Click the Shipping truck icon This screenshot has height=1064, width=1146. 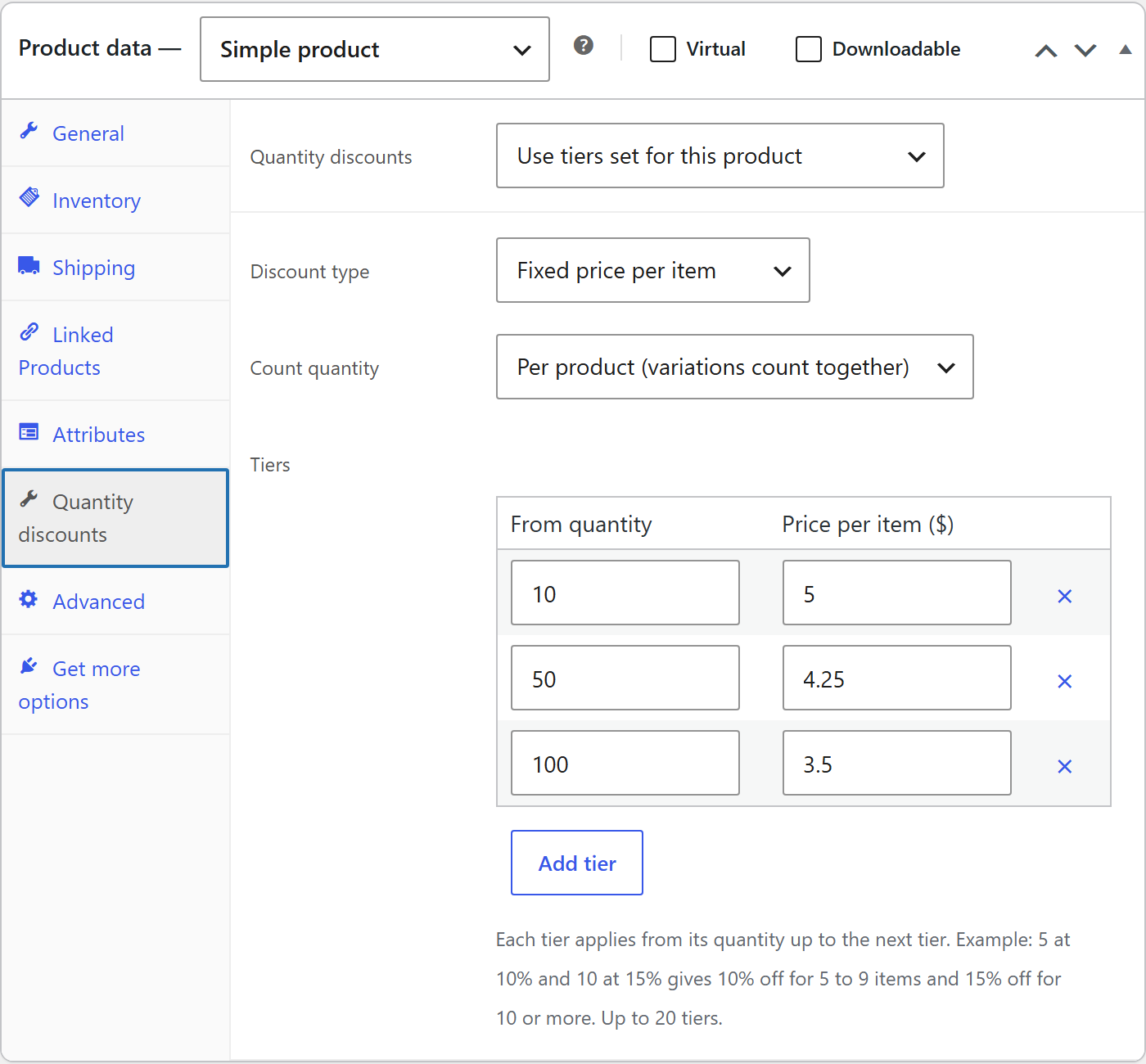pyautogui.click(x=29, y=265)
